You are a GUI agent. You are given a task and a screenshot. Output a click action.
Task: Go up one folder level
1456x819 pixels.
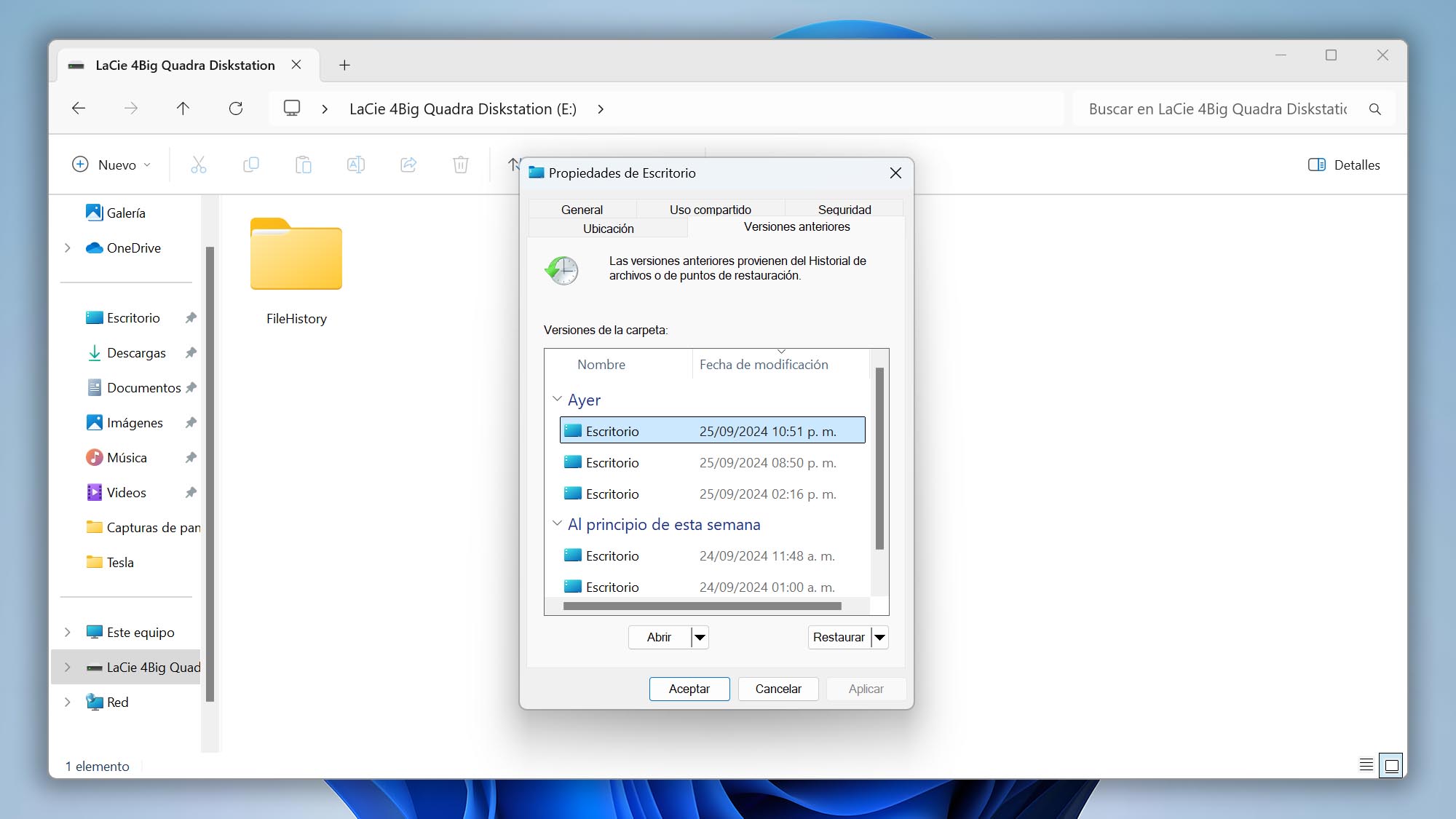183,108
